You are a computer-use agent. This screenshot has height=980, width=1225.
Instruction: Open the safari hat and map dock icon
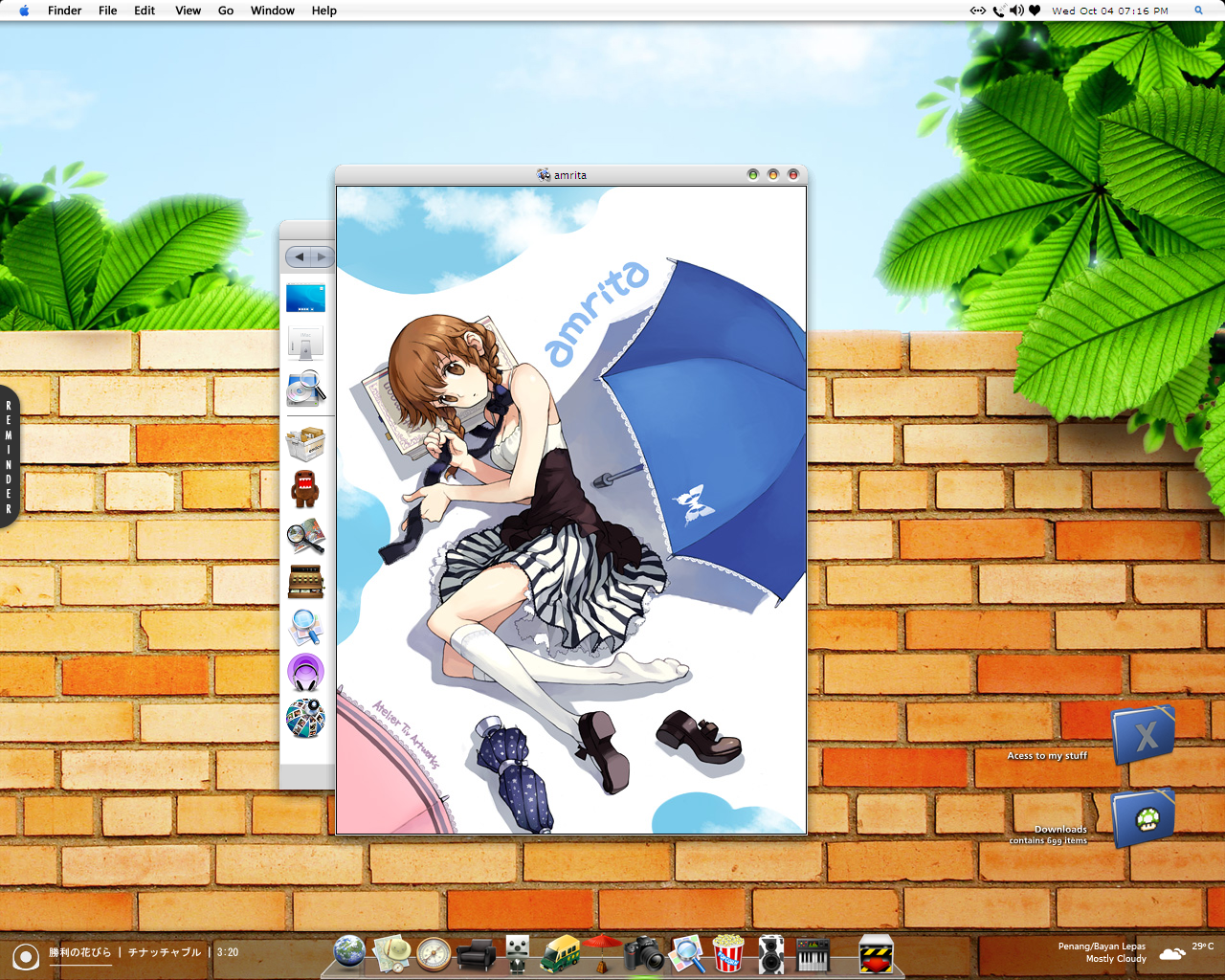click(391, 953)
